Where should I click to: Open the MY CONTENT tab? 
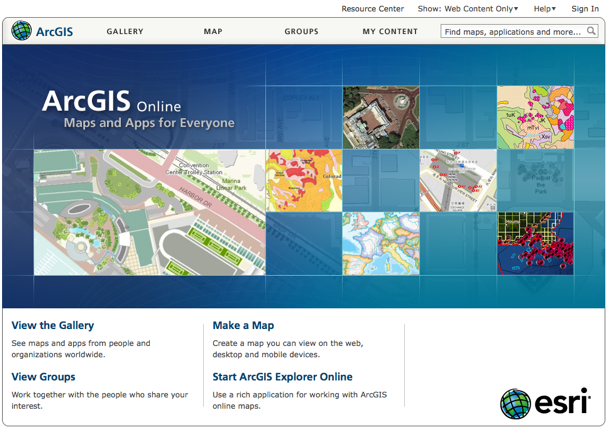pos(390,31)
